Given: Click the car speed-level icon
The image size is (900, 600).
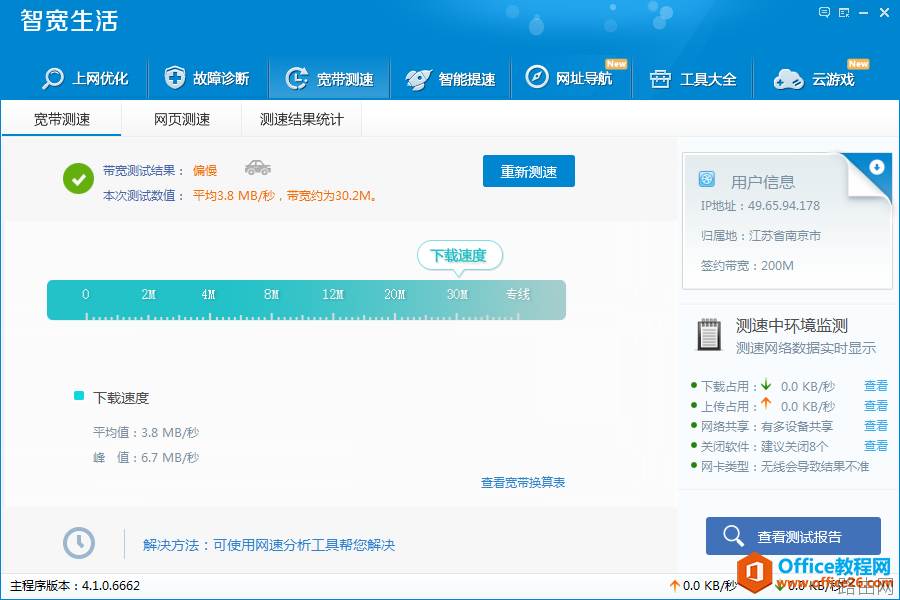Looking at the screenshot, I should [258, 168].
